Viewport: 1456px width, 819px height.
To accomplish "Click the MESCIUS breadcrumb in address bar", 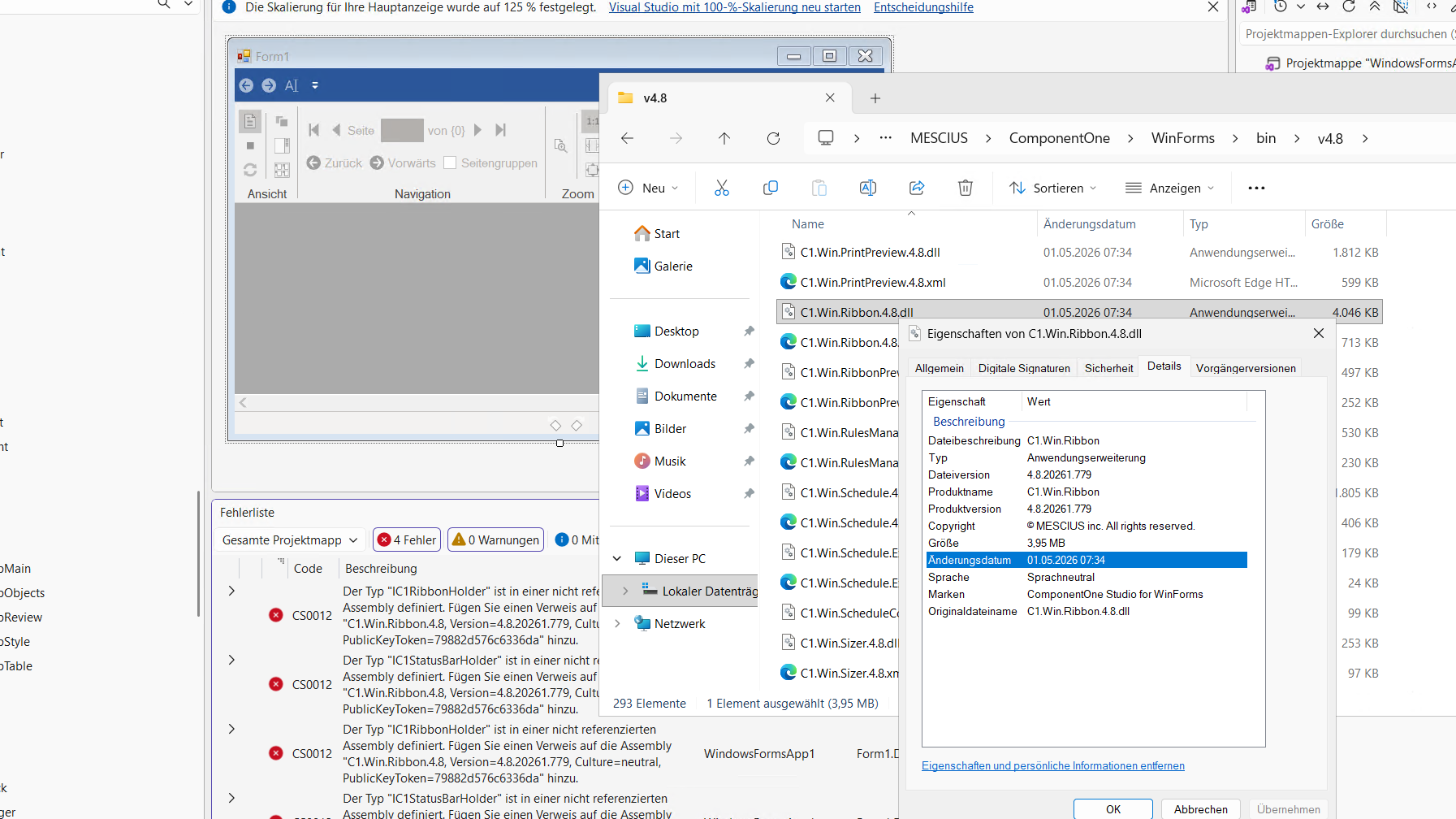I will (x=939, y=138).
